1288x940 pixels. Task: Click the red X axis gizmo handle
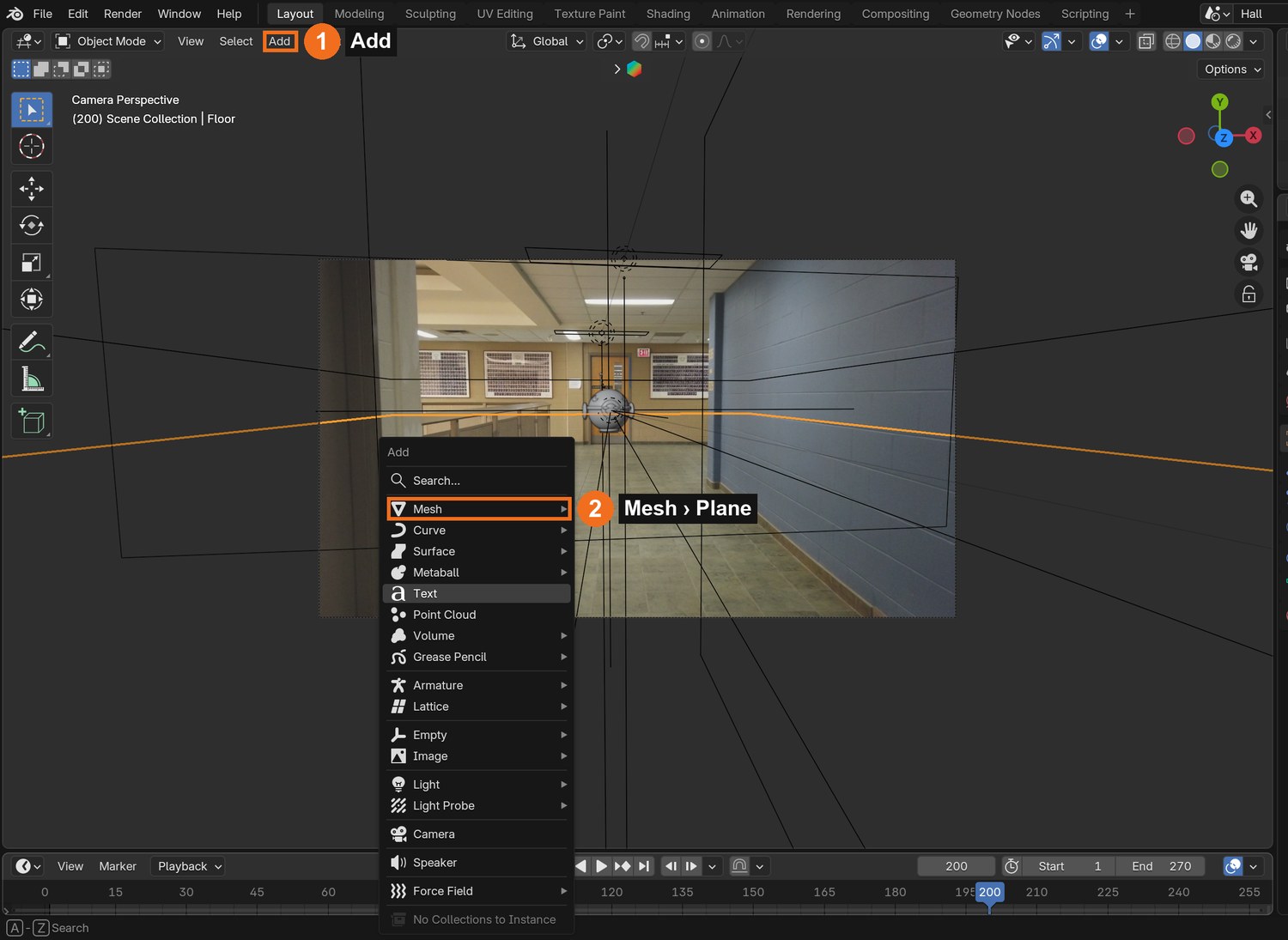(1254, 136)
